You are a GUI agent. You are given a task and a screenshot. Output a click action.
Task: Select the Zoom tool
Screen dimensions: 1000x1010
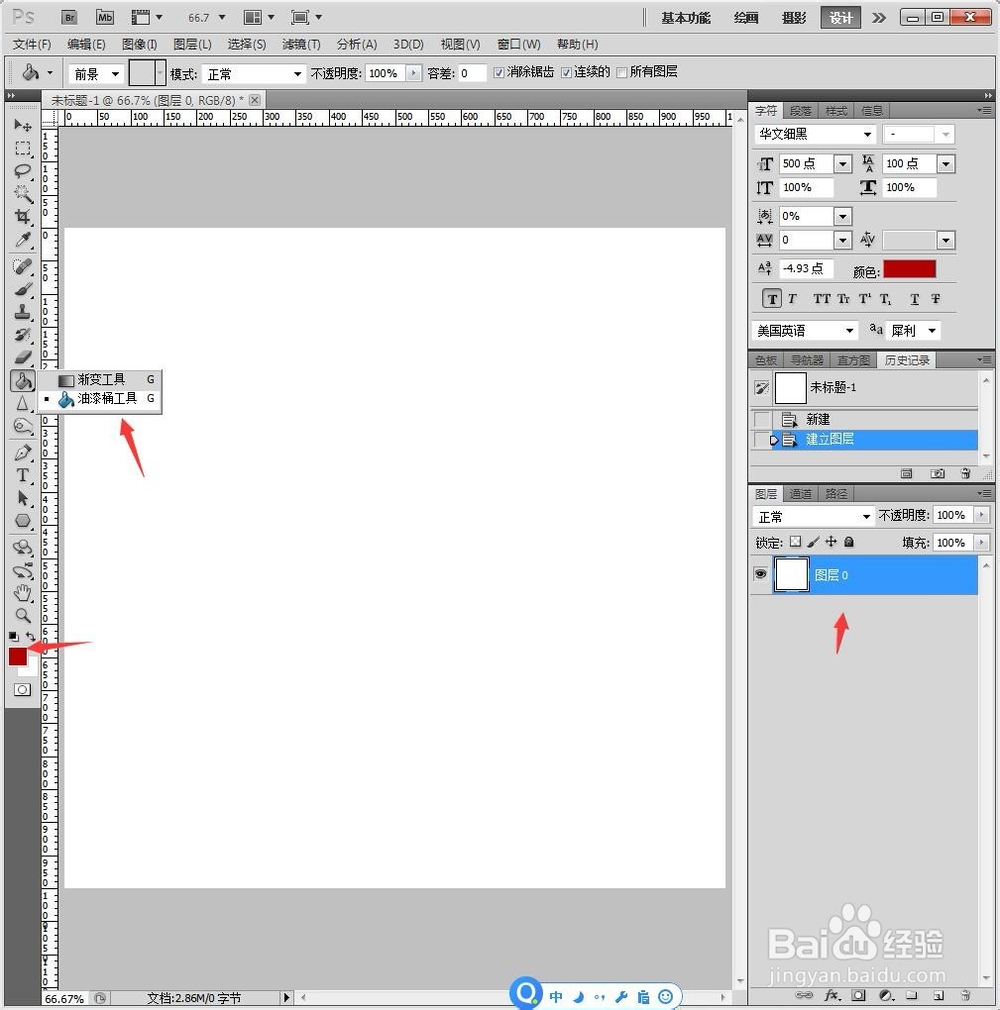pyautogui.click(x=23, y=615)
